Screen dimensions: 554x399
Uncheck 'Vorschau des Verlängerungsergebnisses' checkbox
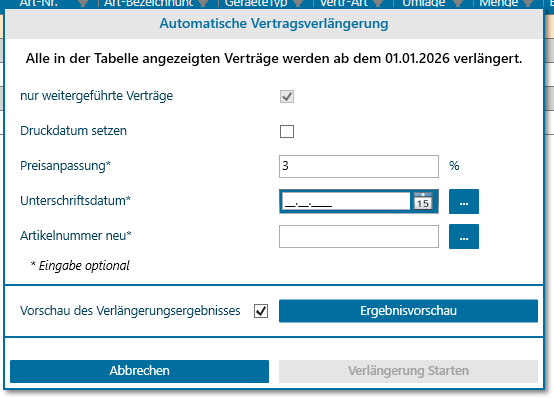(261, 311)
